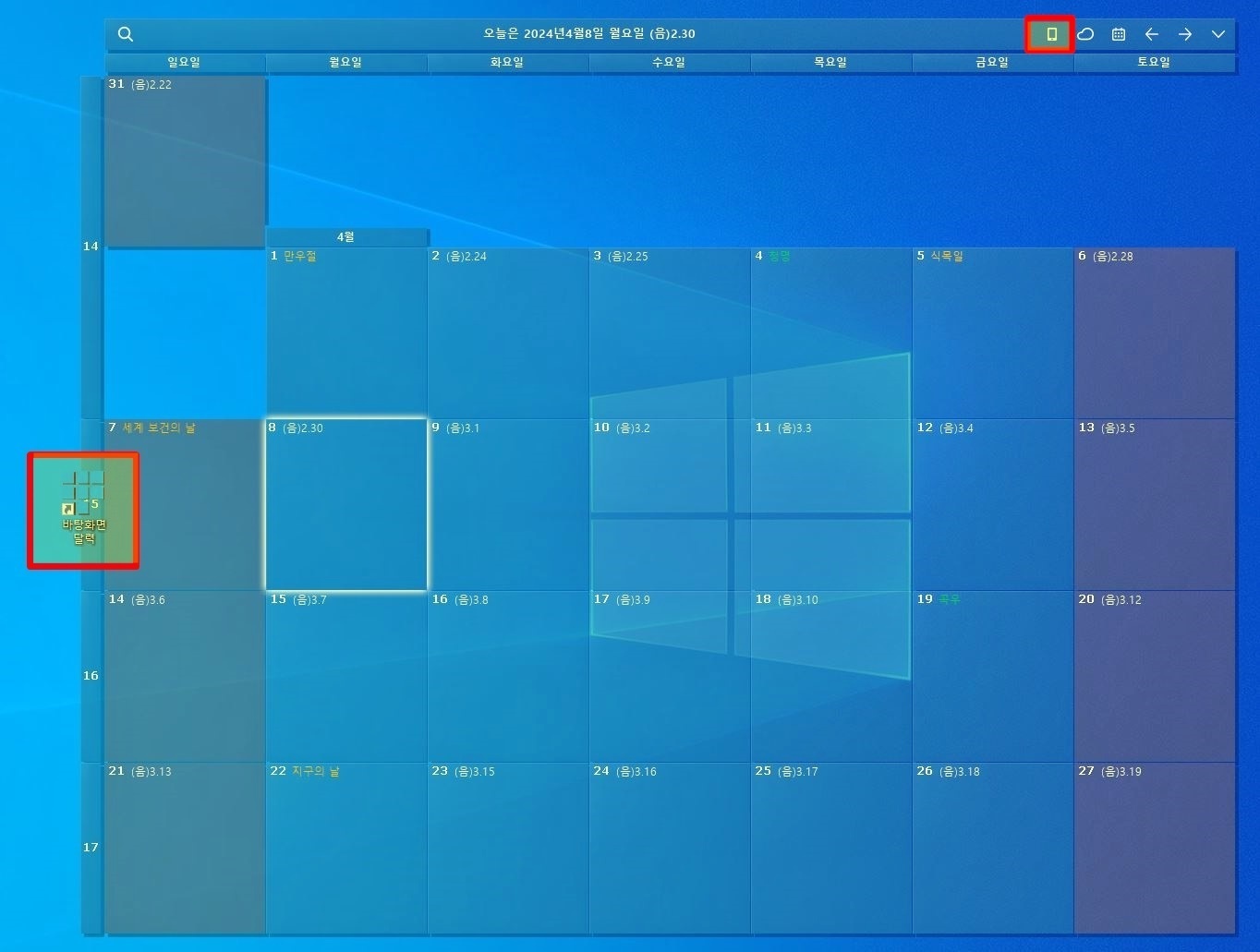
Task: Select April 14 cell (음)3.6
Action: (x=185, y=677)
